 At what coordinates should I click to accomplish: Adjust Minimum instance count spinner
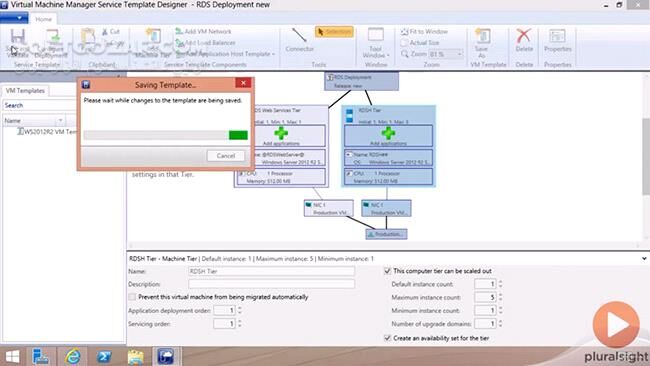tap(500, 310)
